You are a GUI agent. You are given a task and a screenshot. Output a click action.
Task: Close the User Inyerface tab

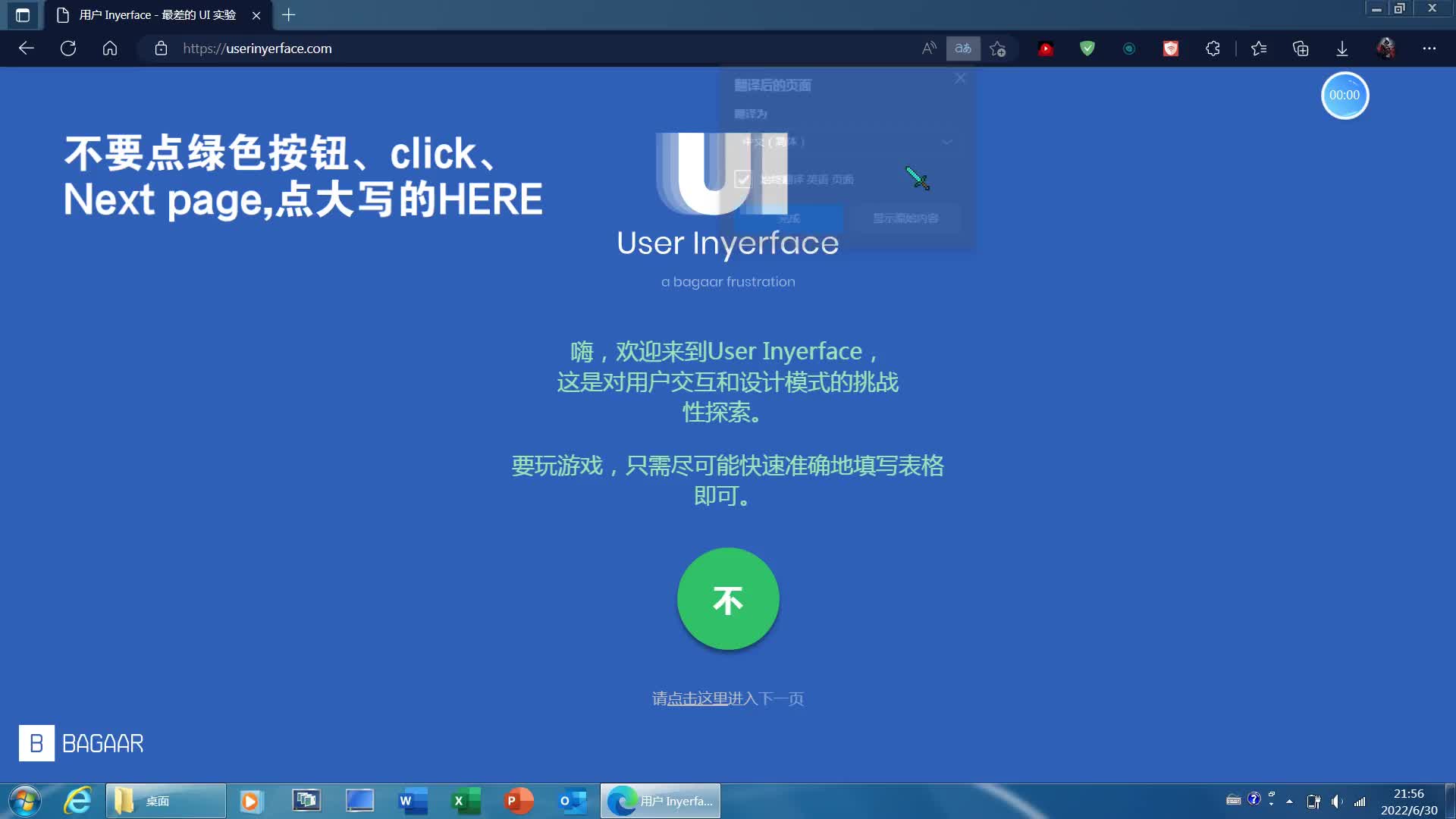point(256,15)
